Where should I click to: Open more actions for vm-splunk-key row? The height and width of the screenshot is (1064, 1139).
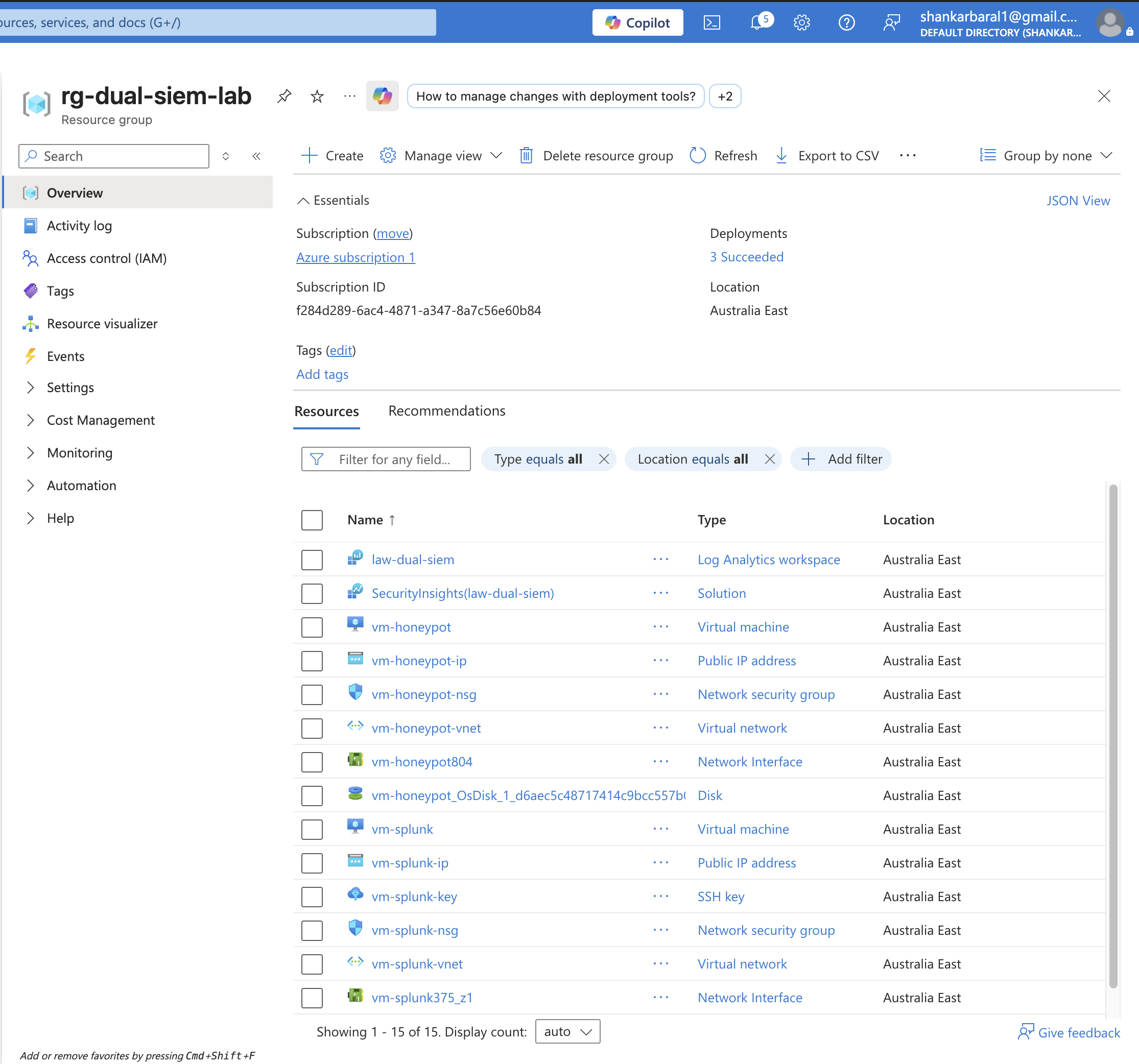660,897
